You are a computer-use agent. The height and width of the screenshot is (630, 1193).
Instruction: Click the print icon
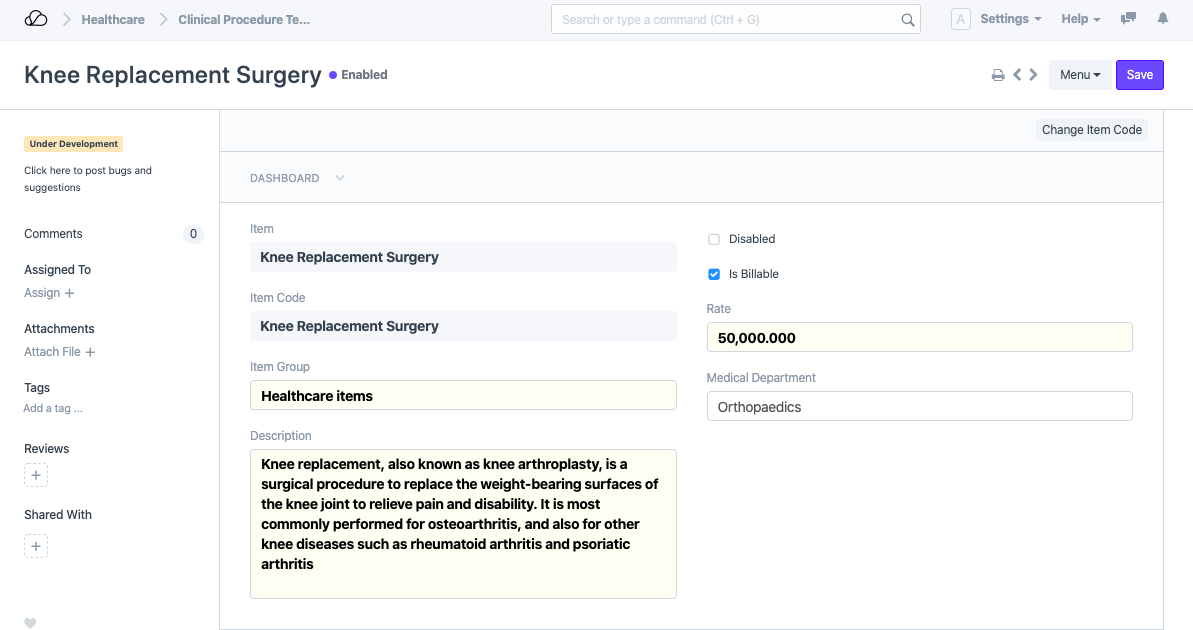coord(997,75)
